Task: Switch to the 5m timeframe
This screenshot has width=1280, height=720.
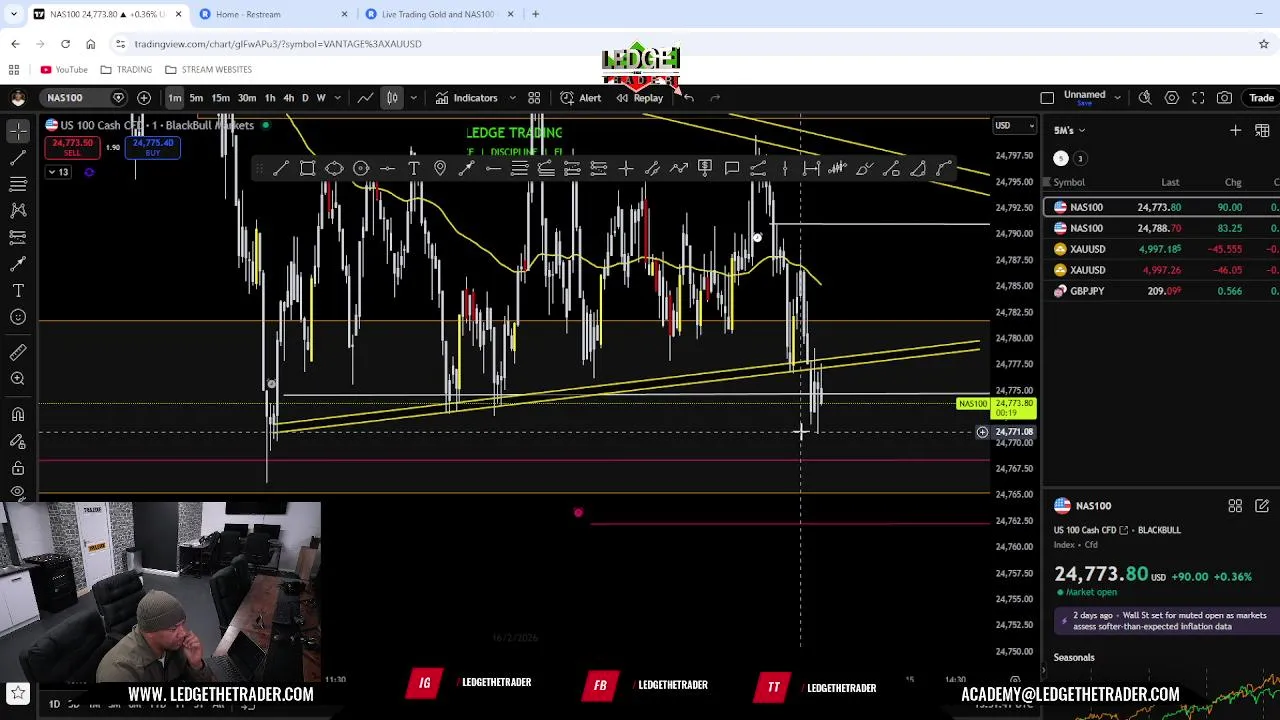Action: pyautogui.click(x=196, y=98)
